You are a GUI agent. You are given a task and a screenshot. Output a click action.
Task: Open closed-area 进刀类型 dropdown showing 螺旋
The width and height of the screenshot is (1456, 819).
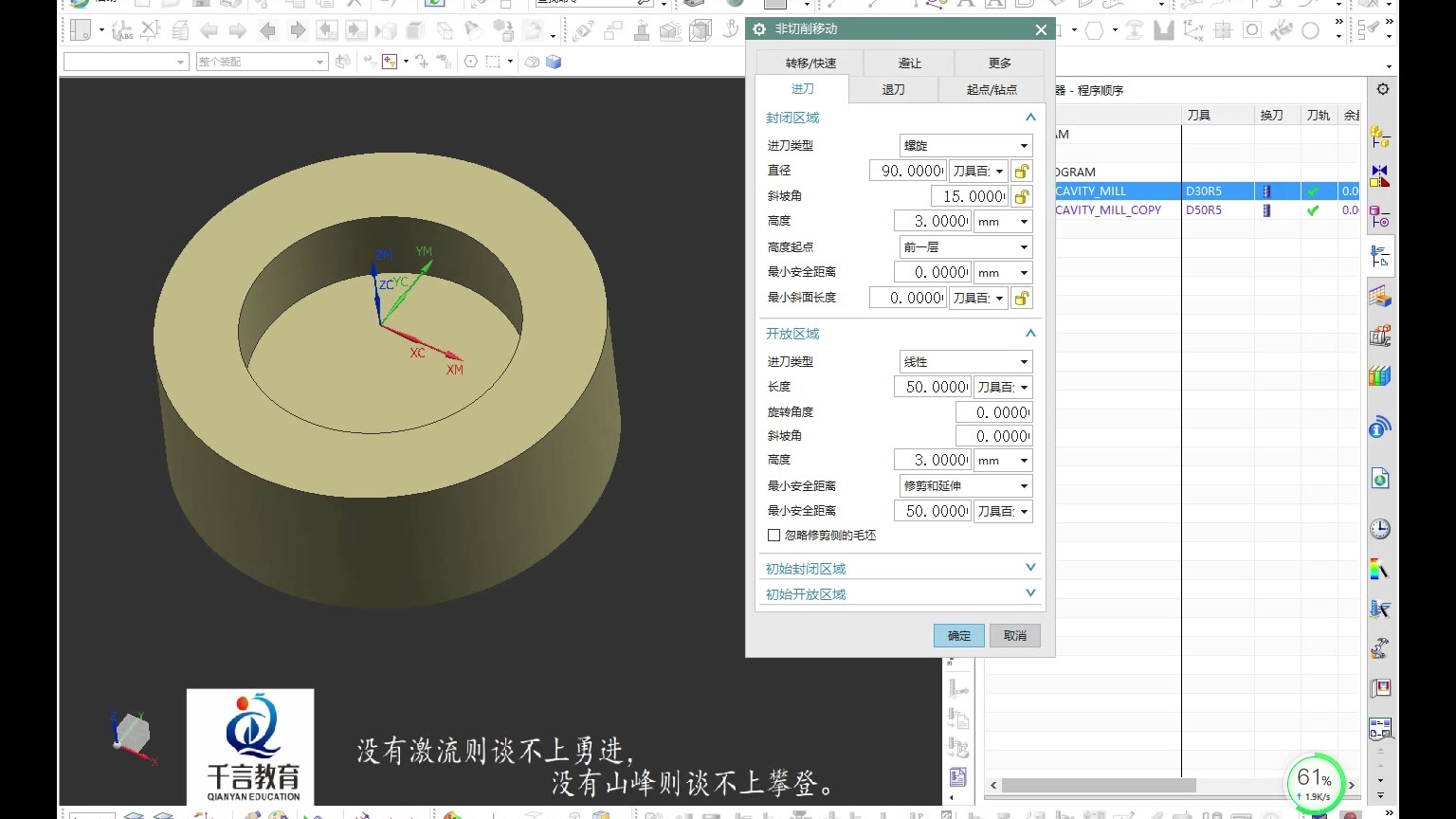pos(965,146)
